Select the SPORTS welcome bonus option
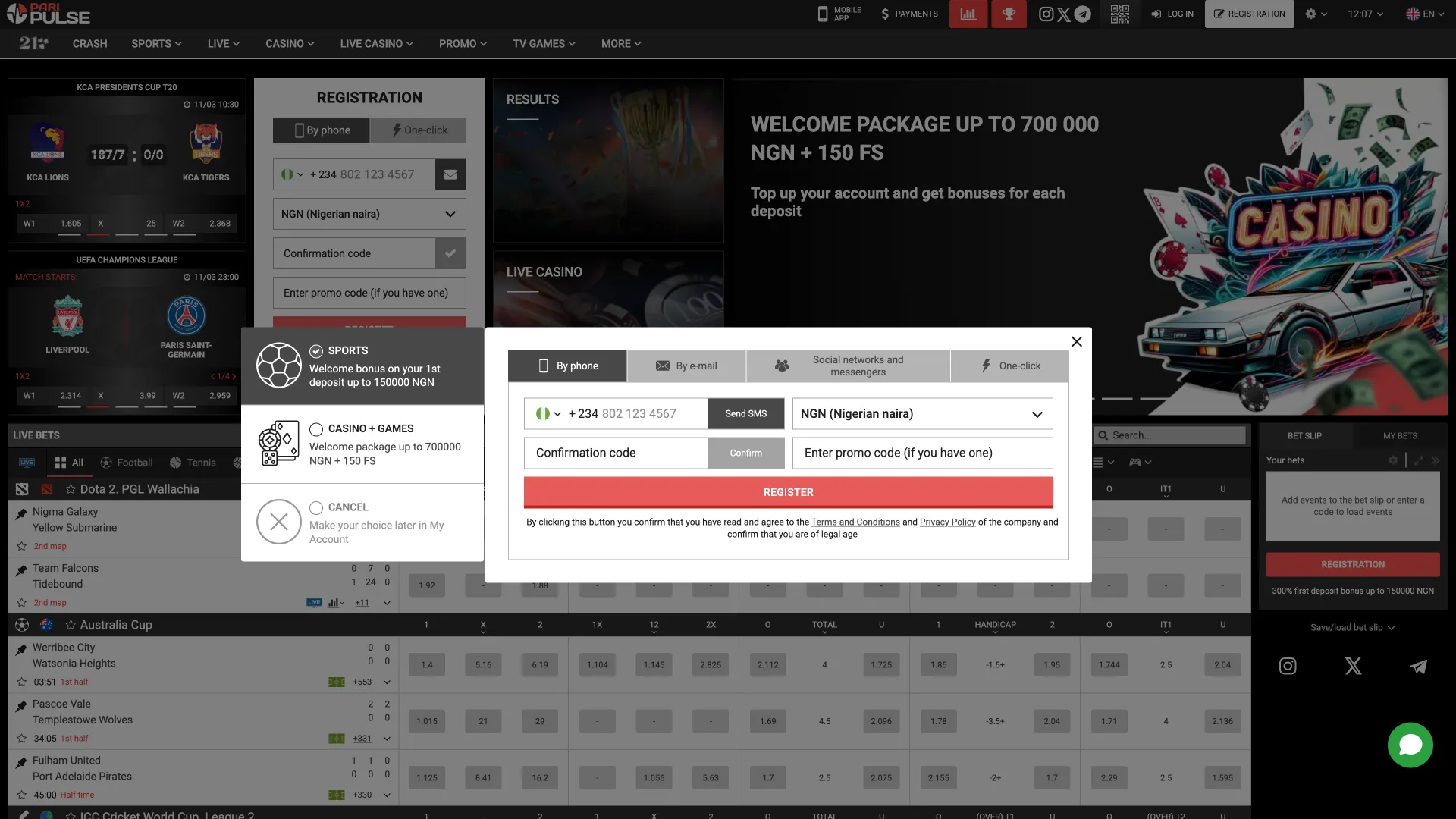 click(362, 366)
